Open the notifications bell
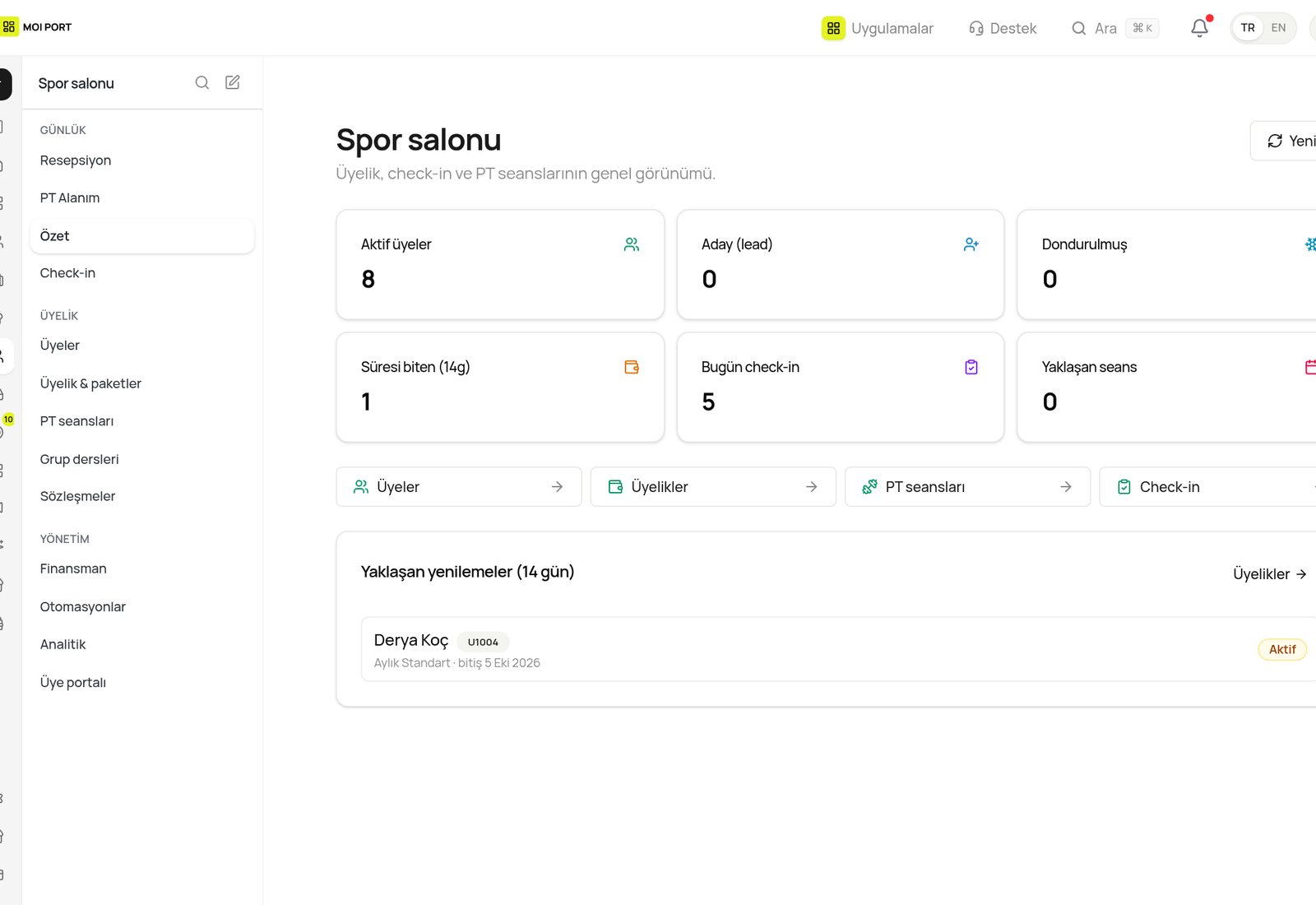The width and height of the screenshot is (1316, 905). [1200, 28]
